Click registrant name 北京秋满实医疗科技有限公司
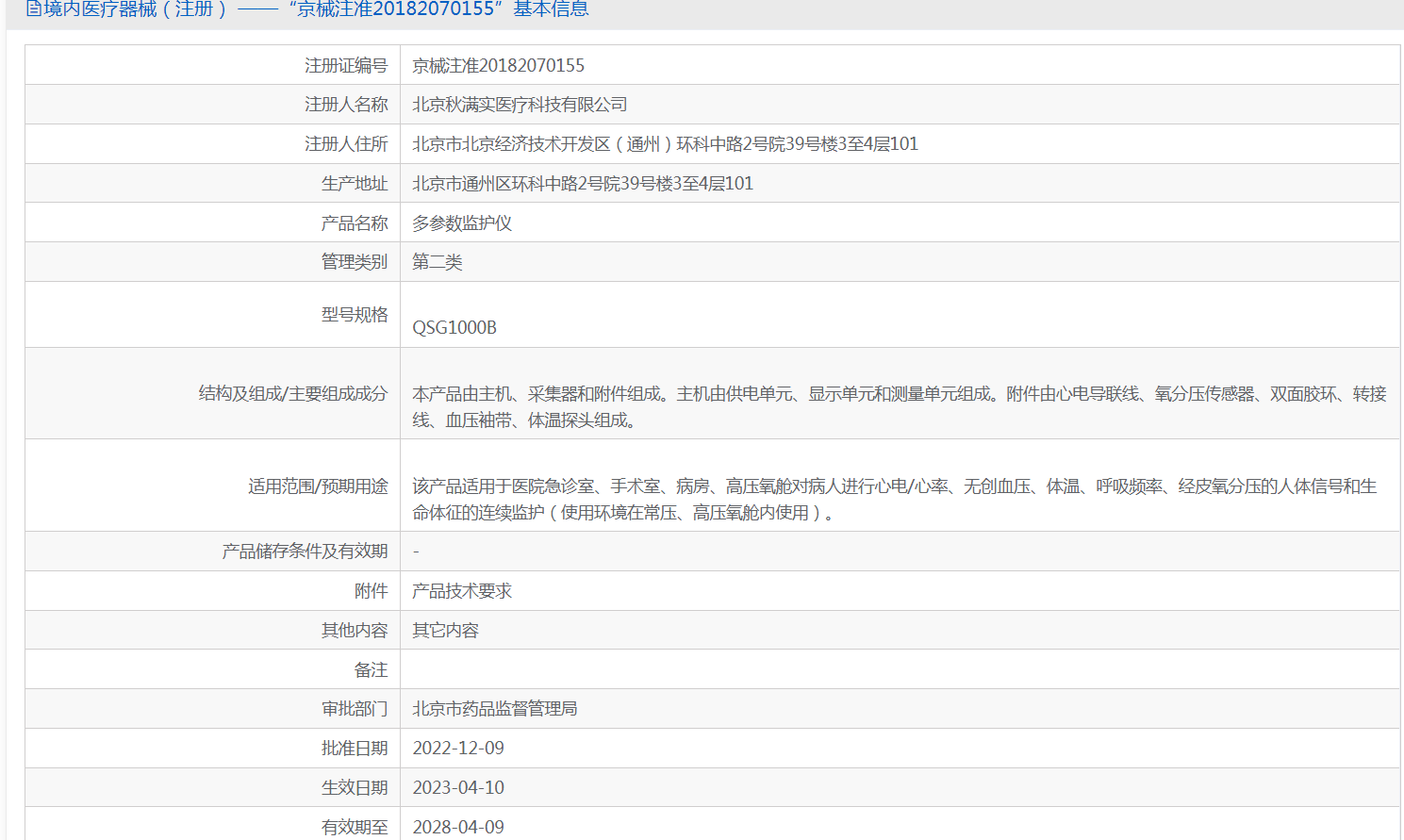 click(x=520, y=105)
